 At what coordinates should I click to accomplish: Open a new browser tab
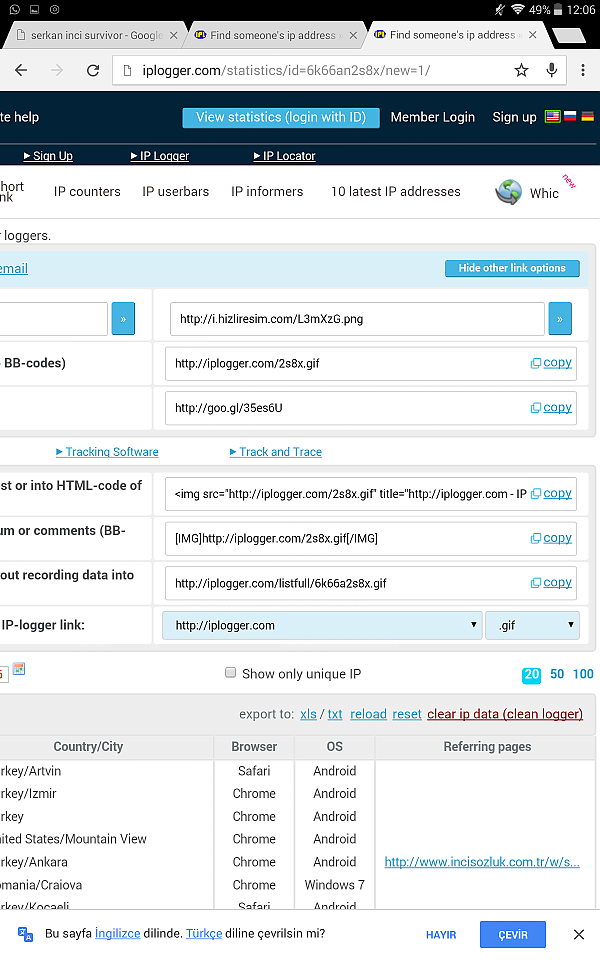(568, 36)
